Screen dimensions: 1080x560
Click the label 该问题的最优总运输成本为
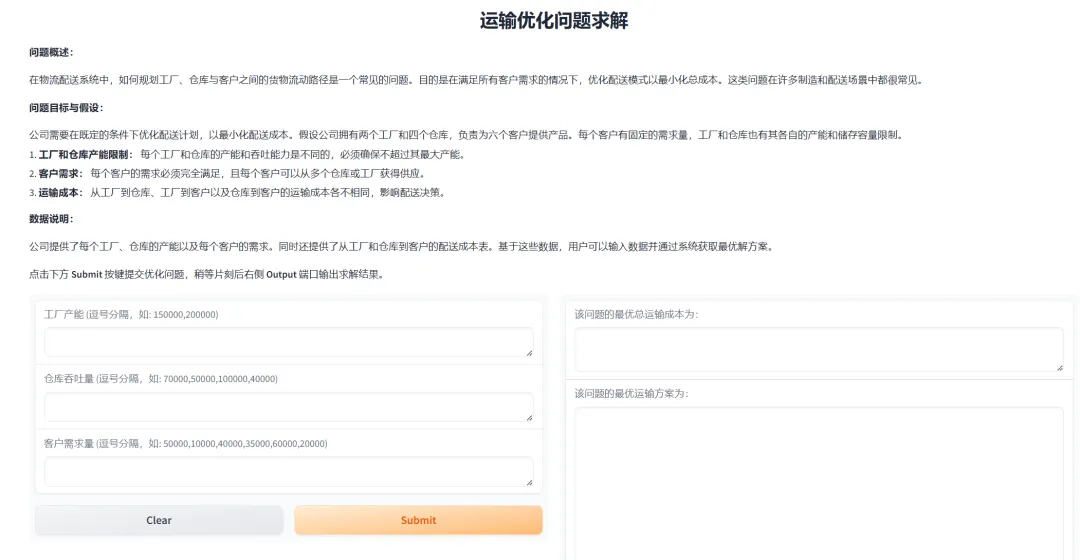click(x=636, y=314)
